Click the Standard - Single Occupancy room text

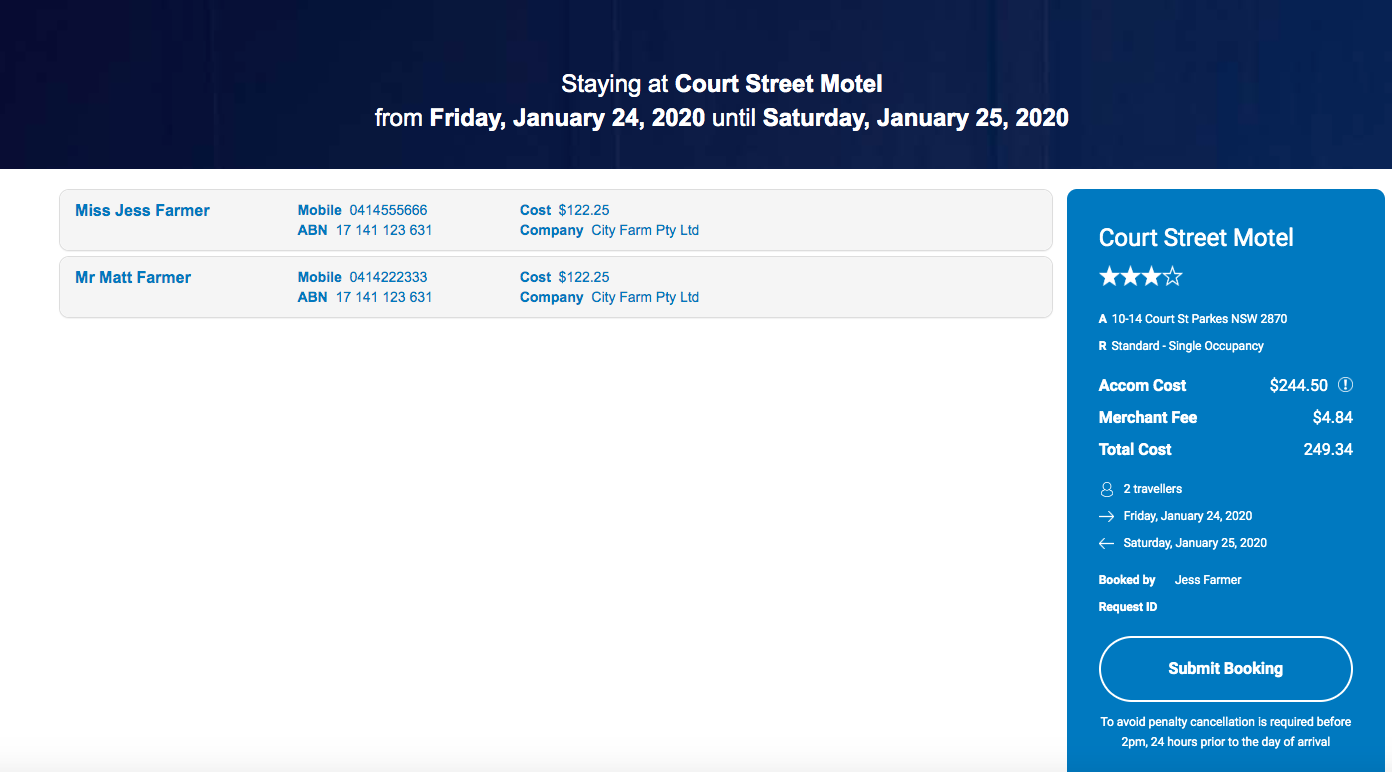pyautogui.click(x=1187, y=346)
